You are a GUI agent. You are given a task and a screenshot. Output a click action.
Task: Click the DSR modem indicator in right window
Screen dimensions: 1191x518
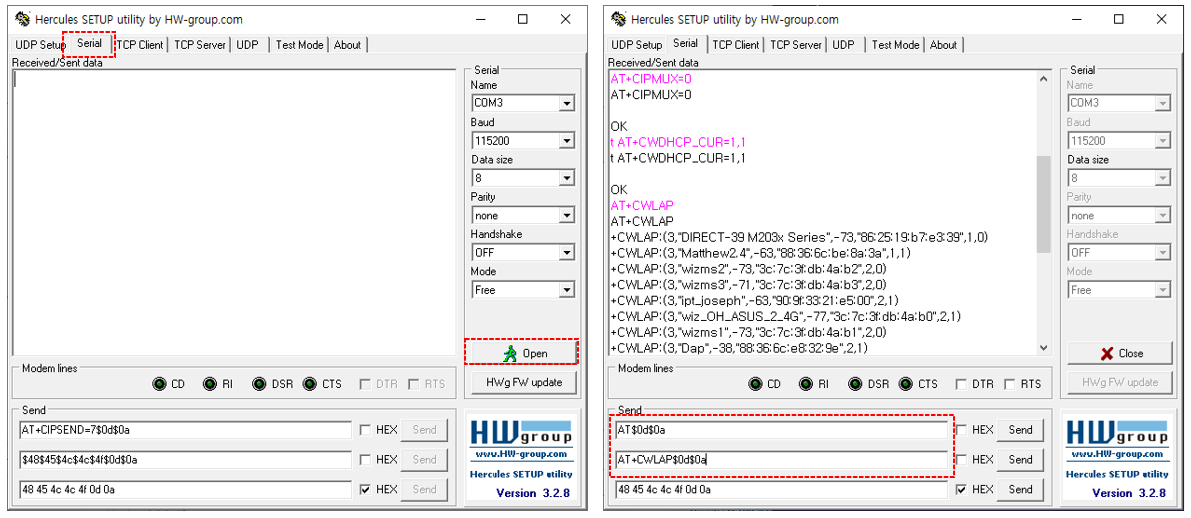pyautogui.click(x=855, y=384)
